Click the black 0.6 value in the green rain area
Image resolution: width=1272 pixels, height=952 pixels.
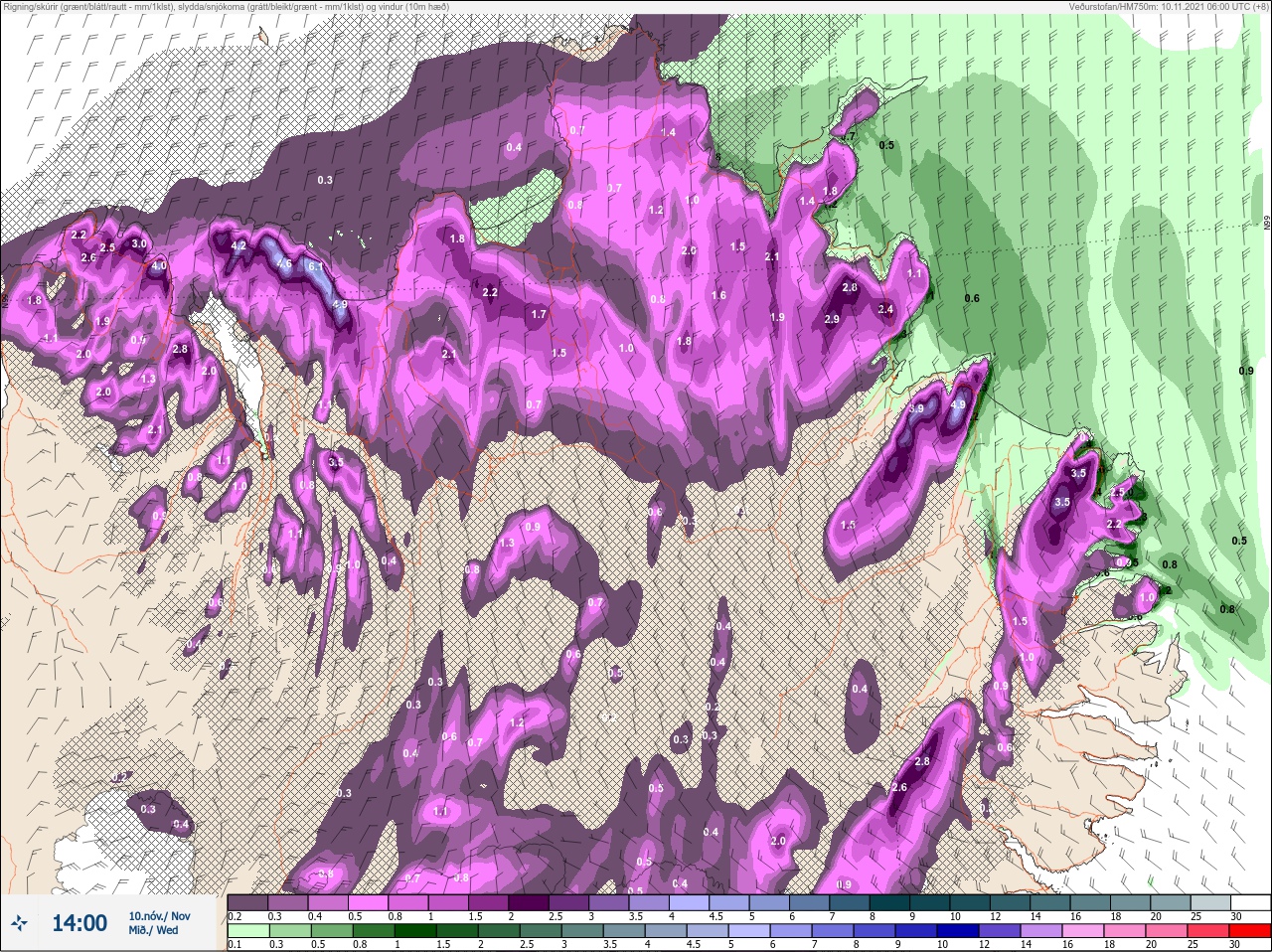972,298
